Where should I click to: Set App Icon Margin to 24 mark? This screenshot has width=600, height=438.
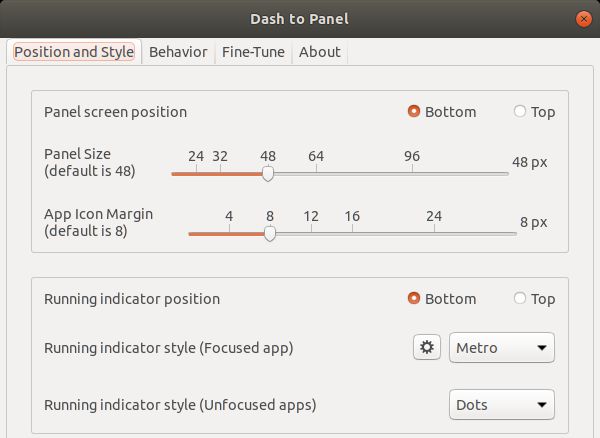434,233
